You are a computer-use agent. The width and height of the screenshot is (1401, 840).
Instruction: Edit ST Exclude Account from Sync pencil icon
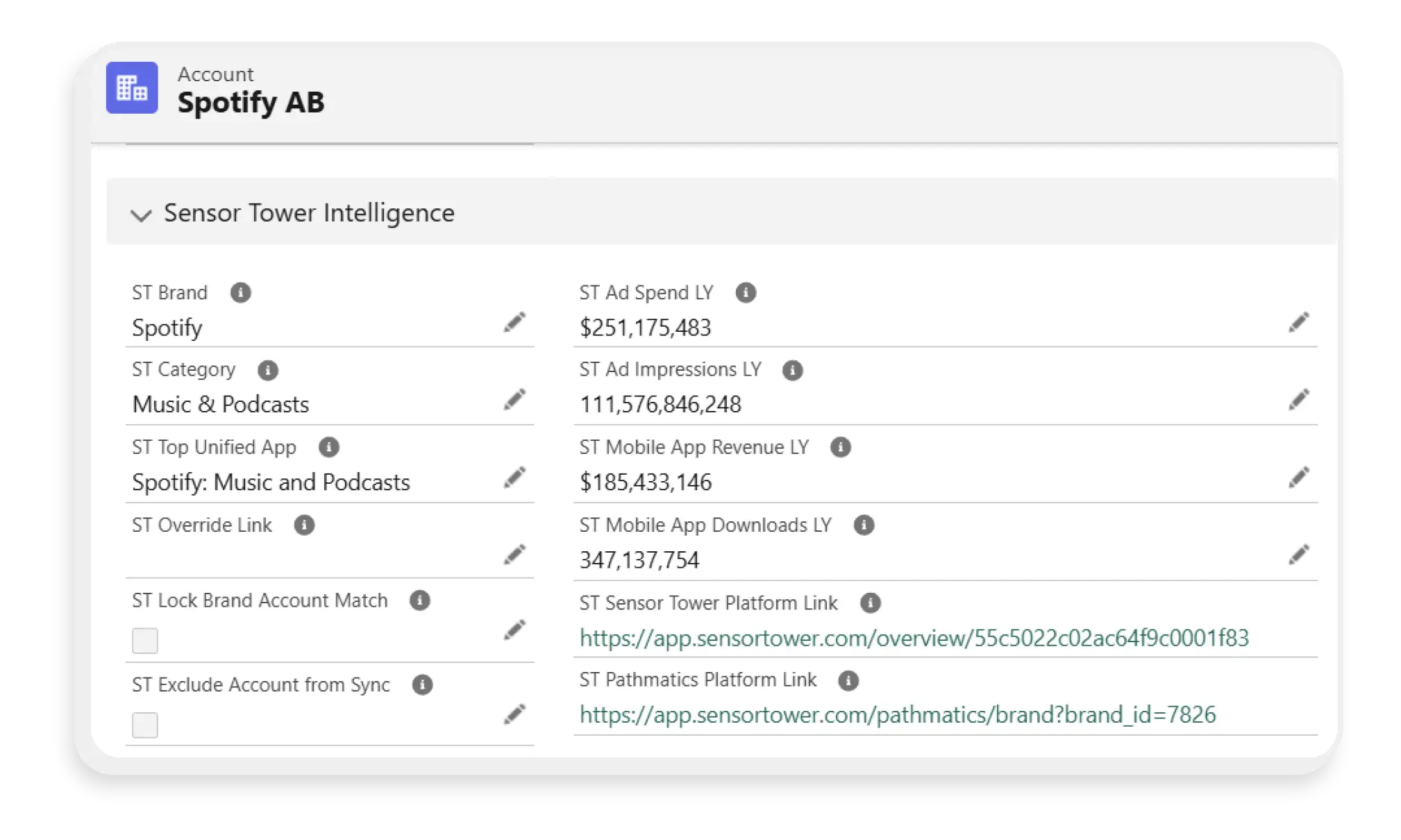point(514,714)
